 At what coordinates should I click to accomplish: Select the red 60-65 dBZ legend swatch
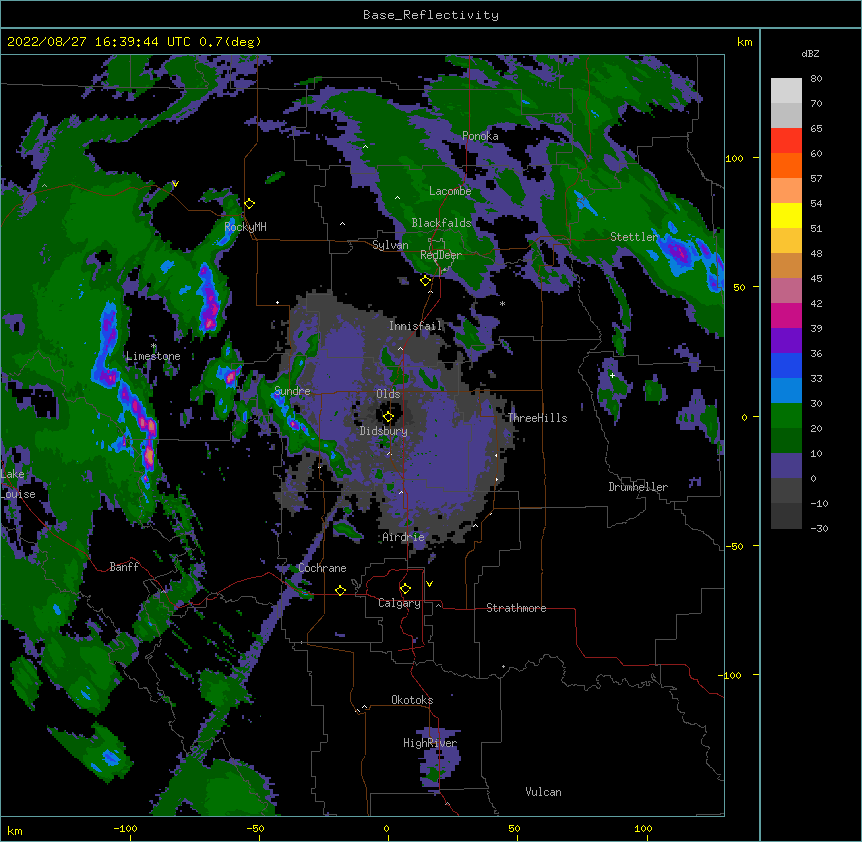click(786, 141)
